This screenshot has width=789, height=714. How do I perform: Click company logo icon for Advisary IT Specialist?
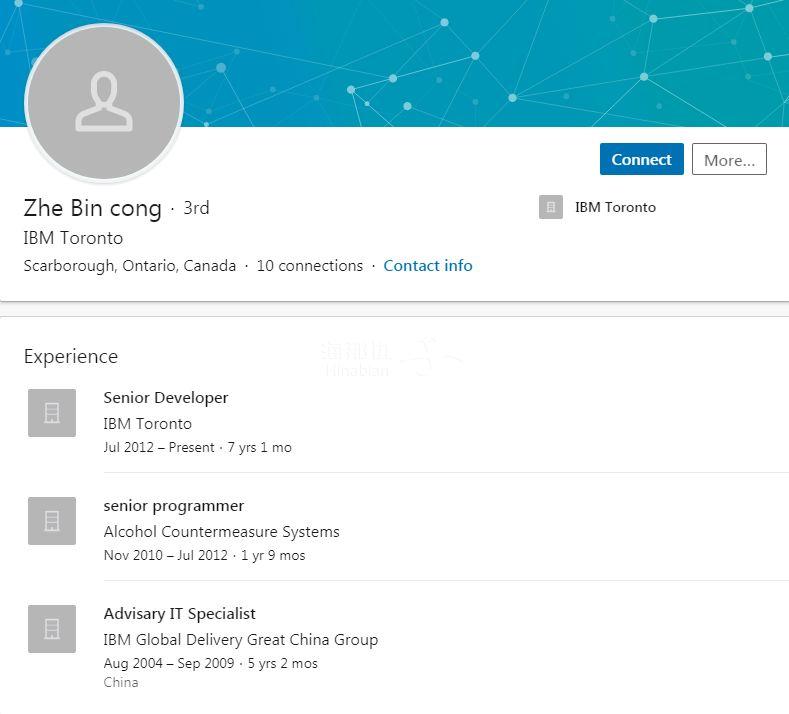coord(52,629)
